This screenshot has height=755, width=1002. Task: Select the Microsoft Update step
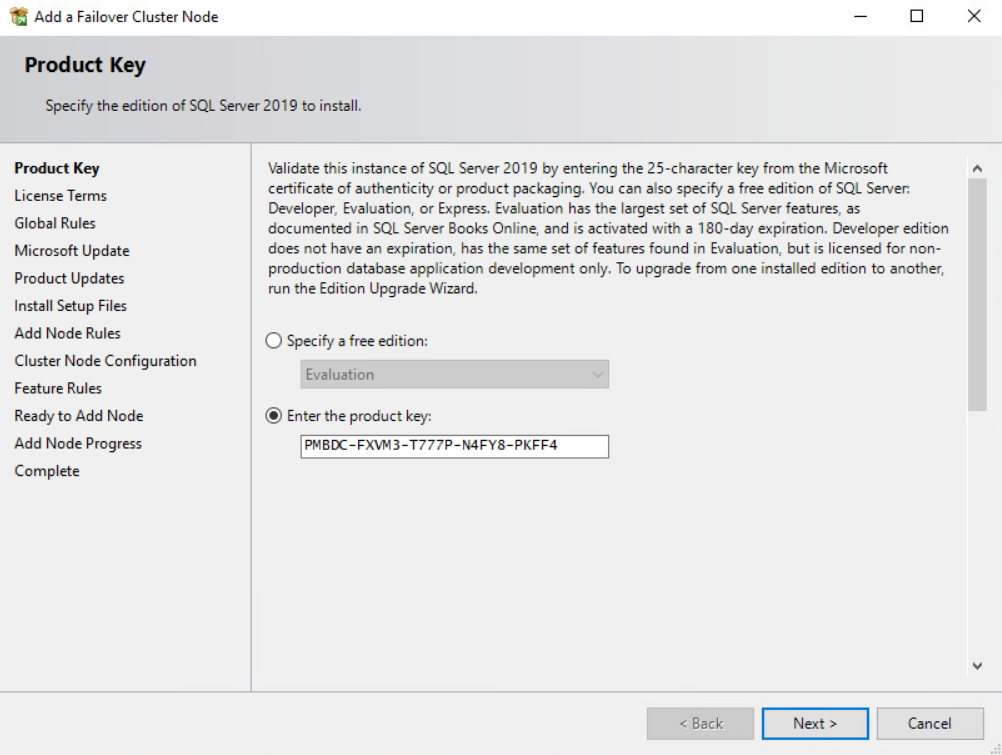click(72, 251)
